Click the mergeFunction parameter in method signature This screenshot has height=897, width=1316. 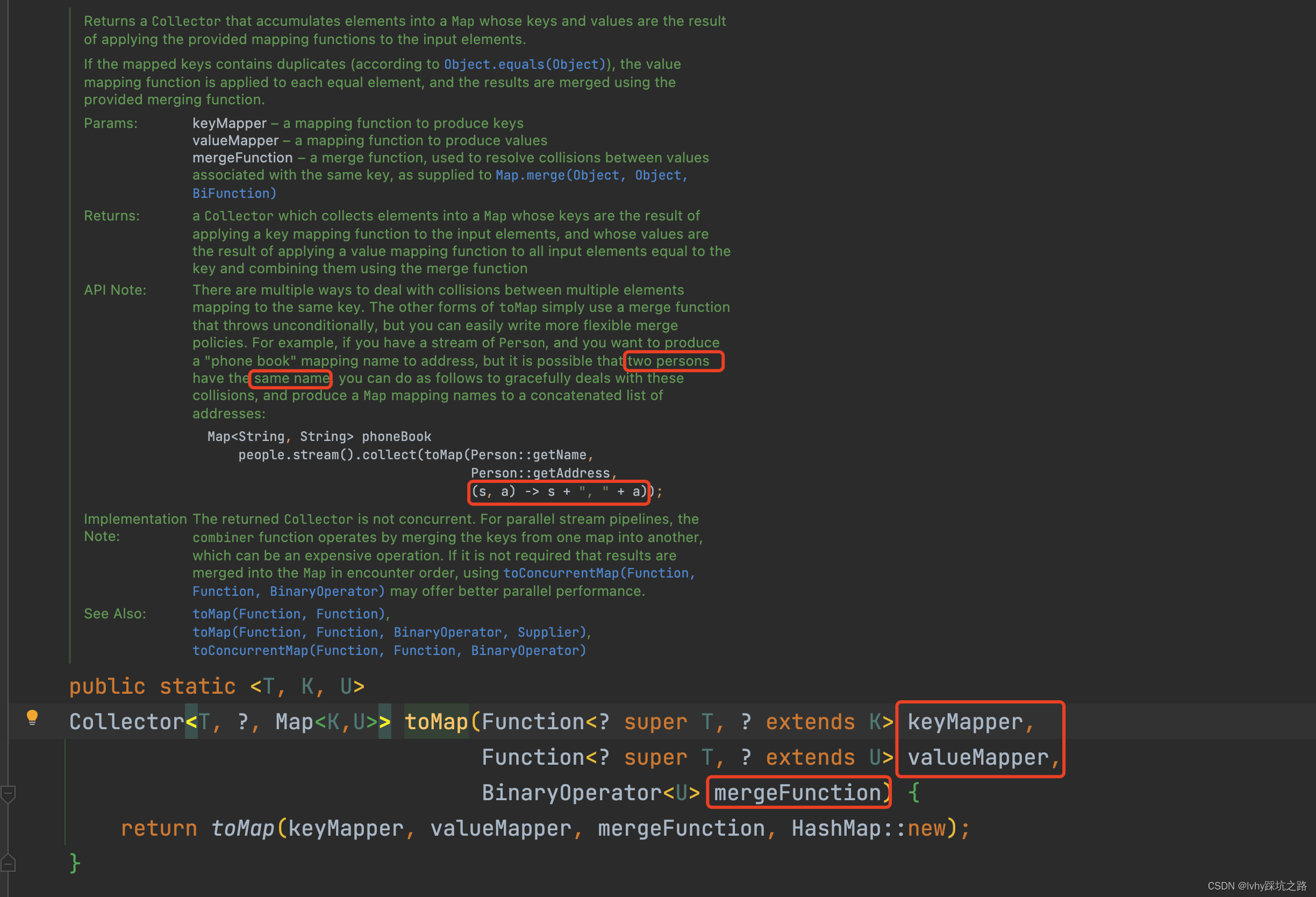coord(797,793)
